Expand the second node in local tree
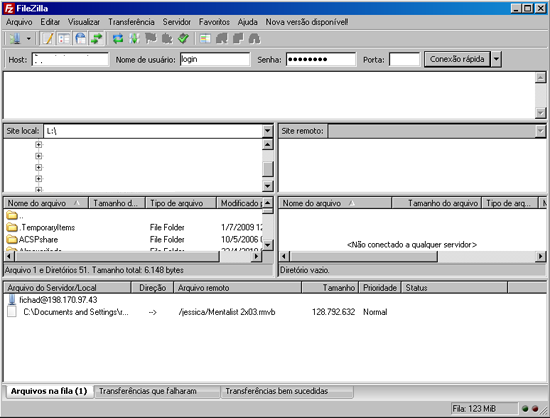This screenshot has width=550, height=418. [39, 156]
